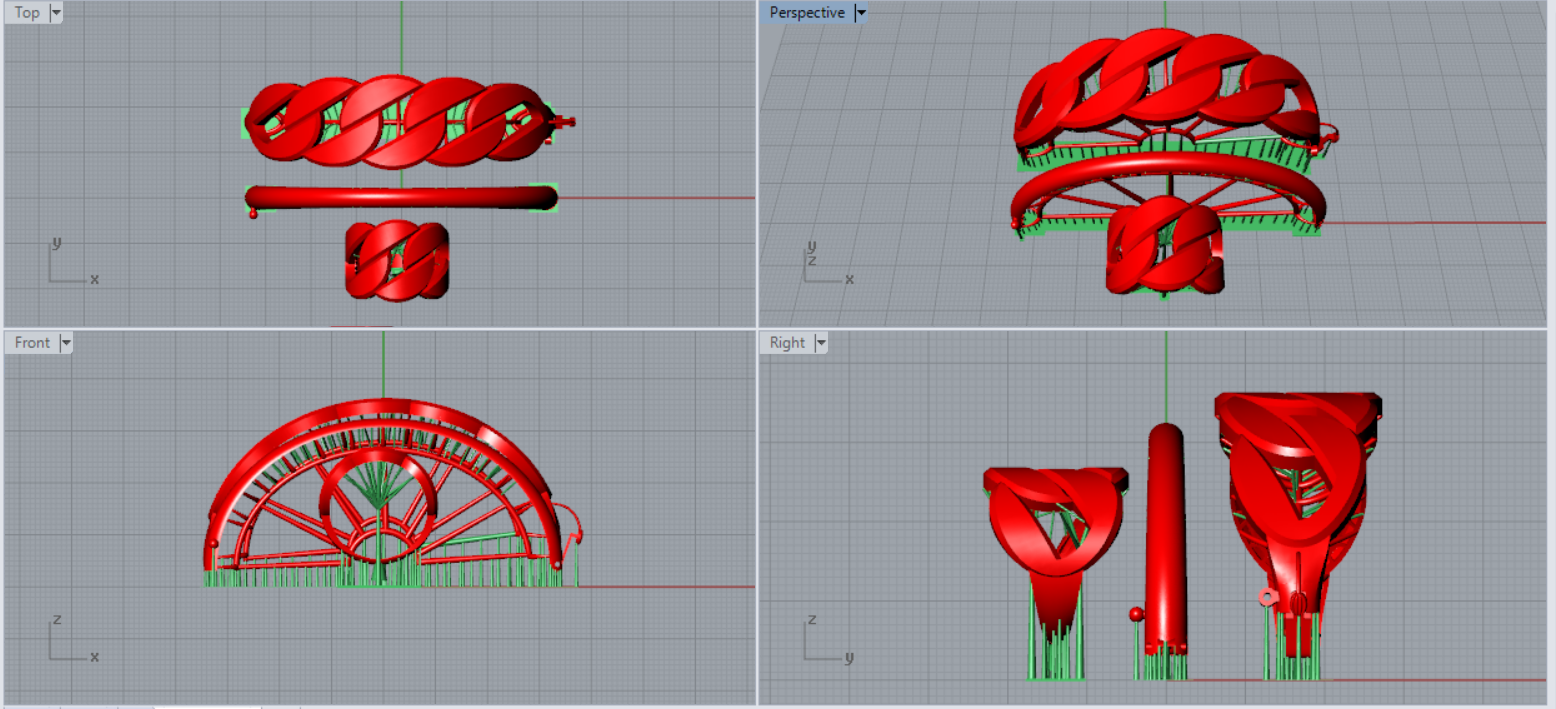Click the Right viewport title label

787,343
